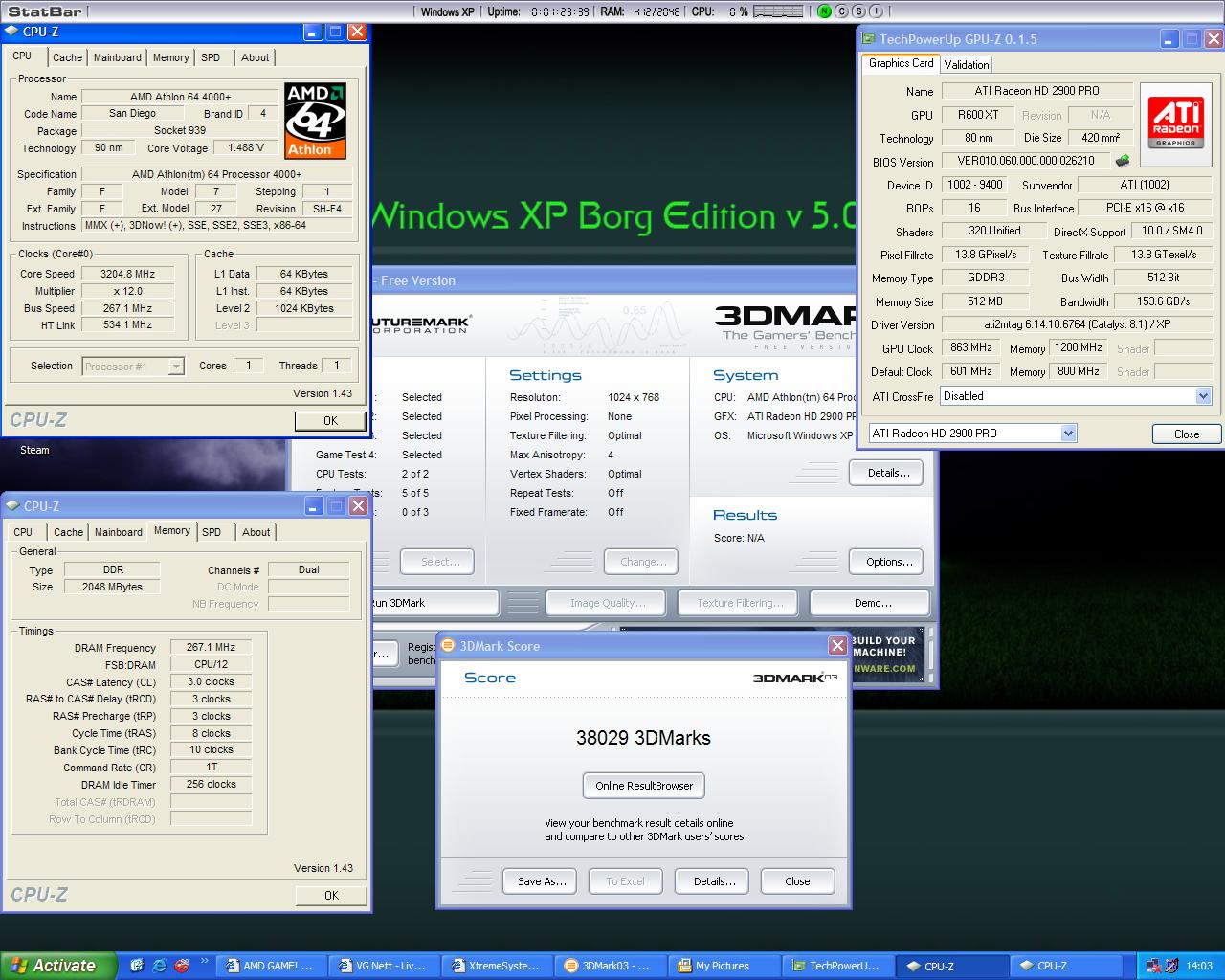Switch to VG Nett taskbar window
This screenshot has height=980, width=1225.
pyautogui.click(x=385, y=966)
